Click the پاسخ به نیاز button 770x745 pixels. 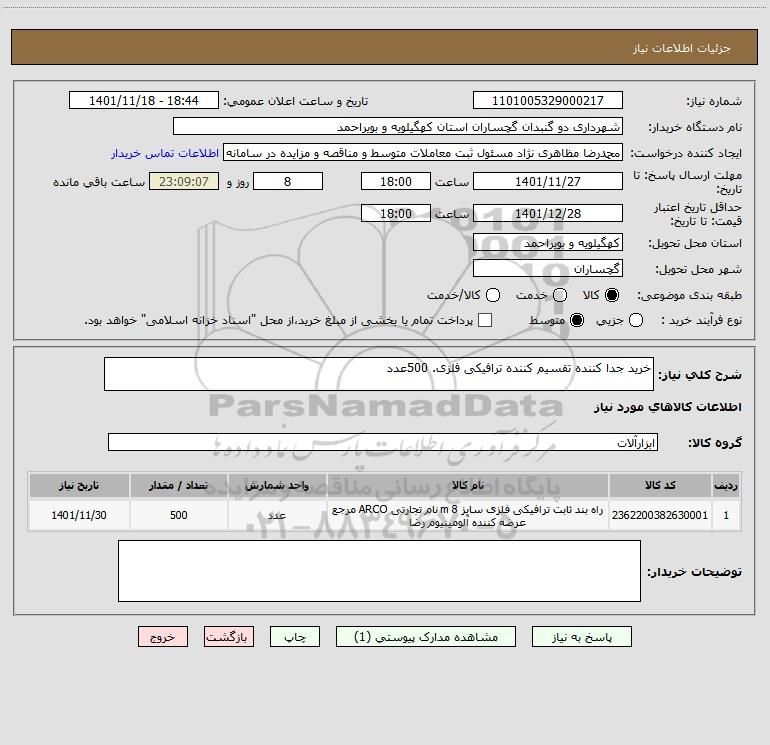[x=582, y=637]
